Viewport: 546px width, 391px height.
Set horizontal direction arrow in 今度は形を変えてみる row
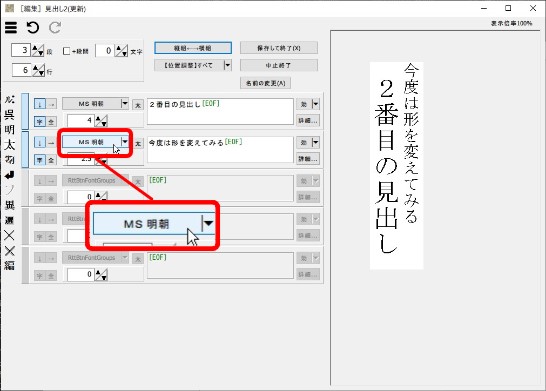[51, 142]
